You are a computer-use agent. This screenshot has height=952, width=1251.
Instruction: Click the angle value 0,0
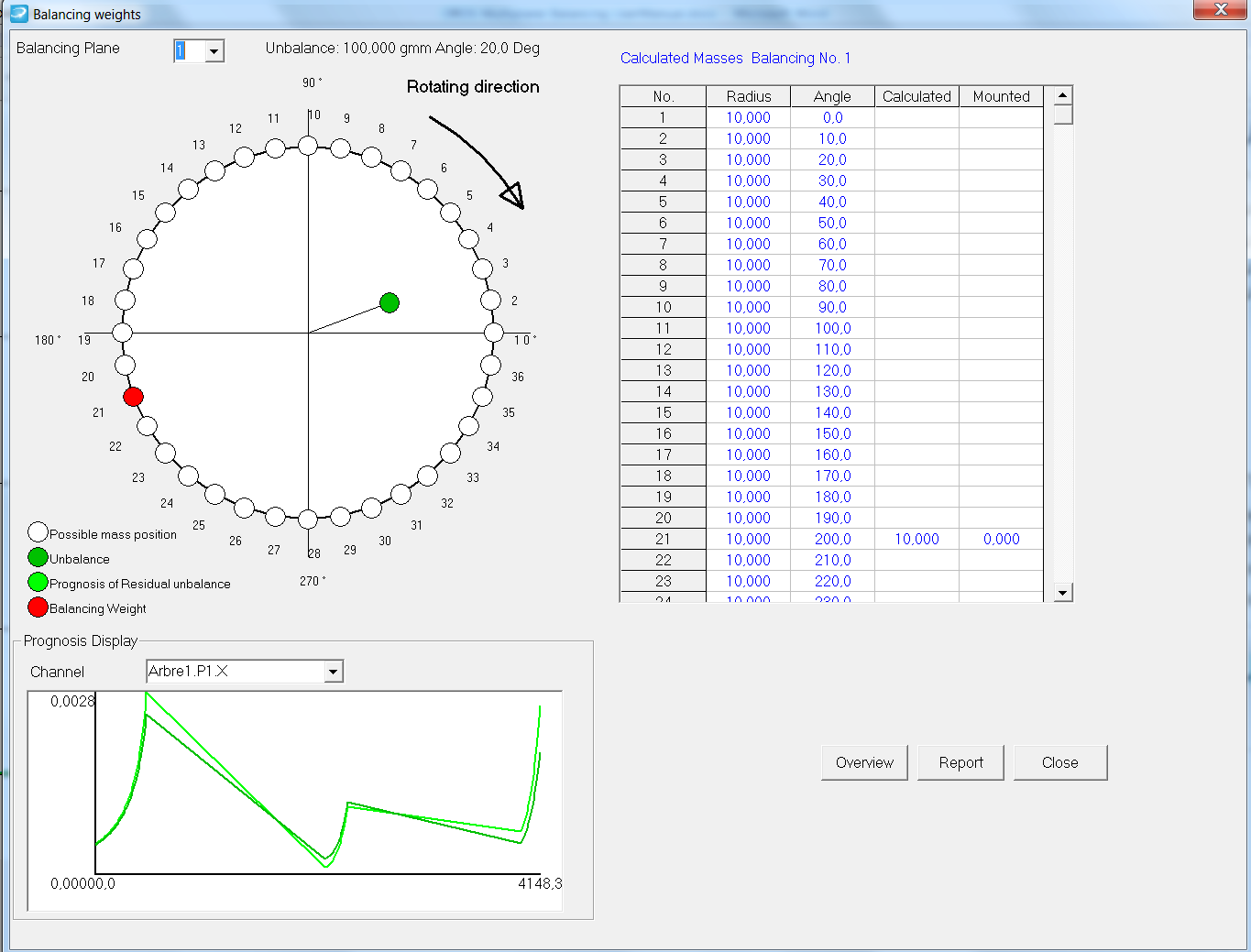[x=832, y=117]
